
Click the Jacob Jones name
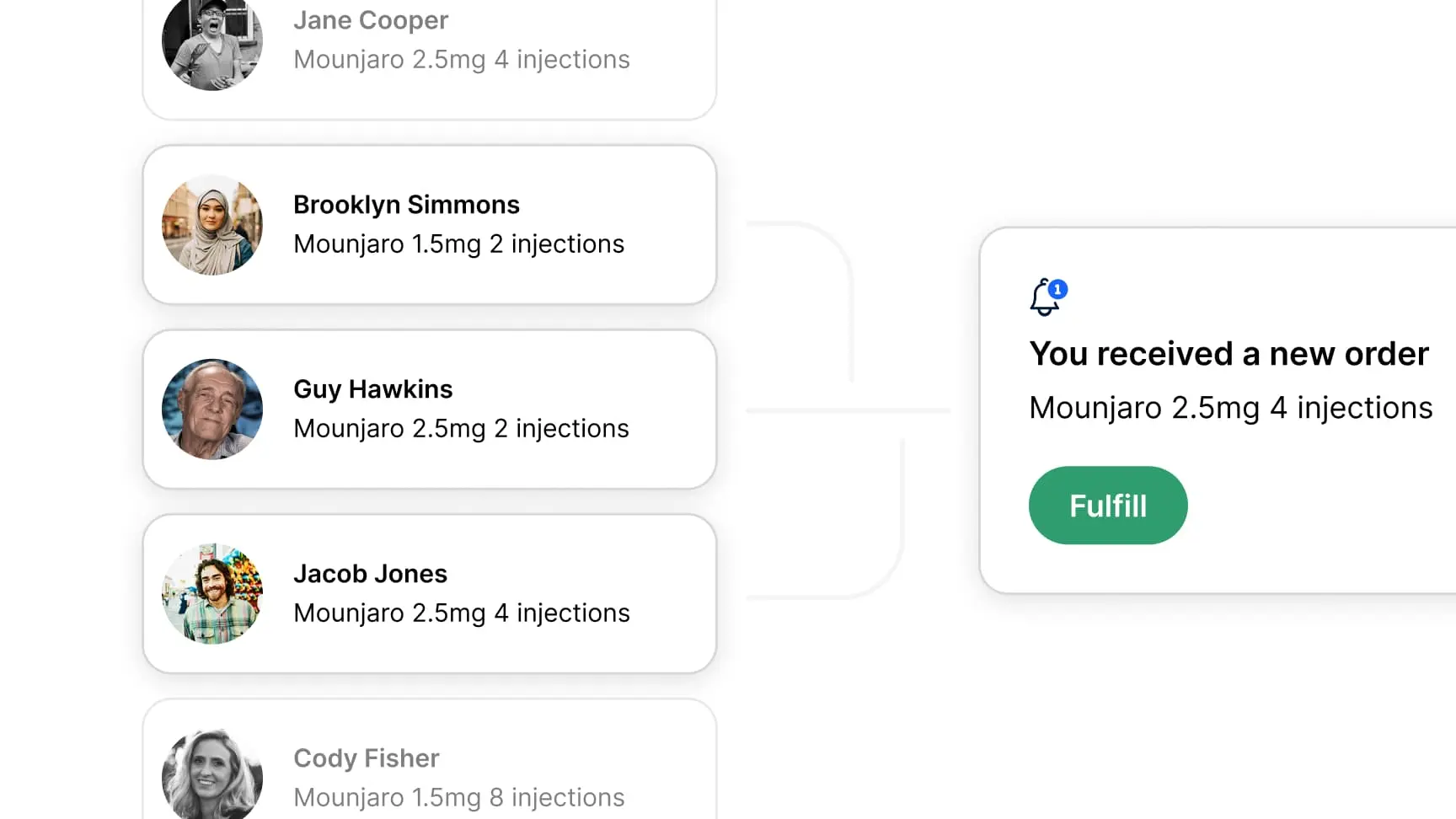tap(370, 574)
